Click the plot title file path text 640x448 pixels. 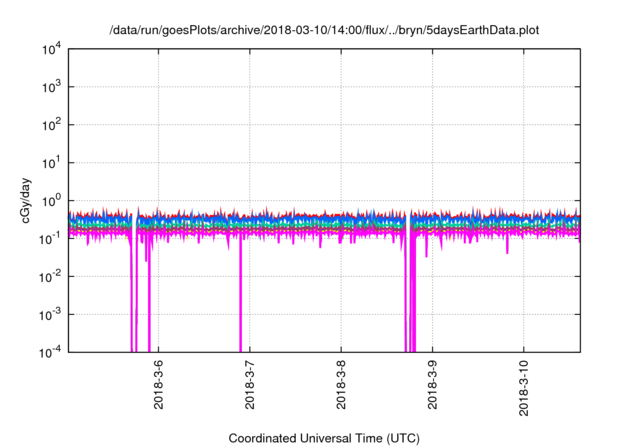pyautogui.click(x=324, y=30)
